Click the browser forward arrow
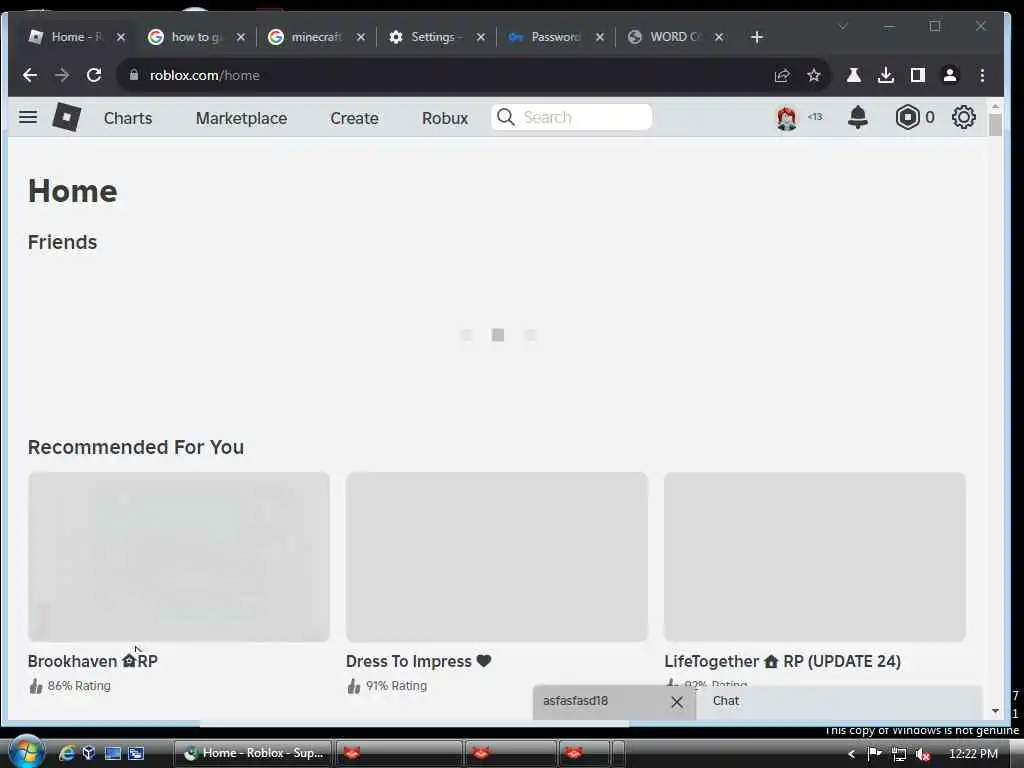 tap(62, 75)
